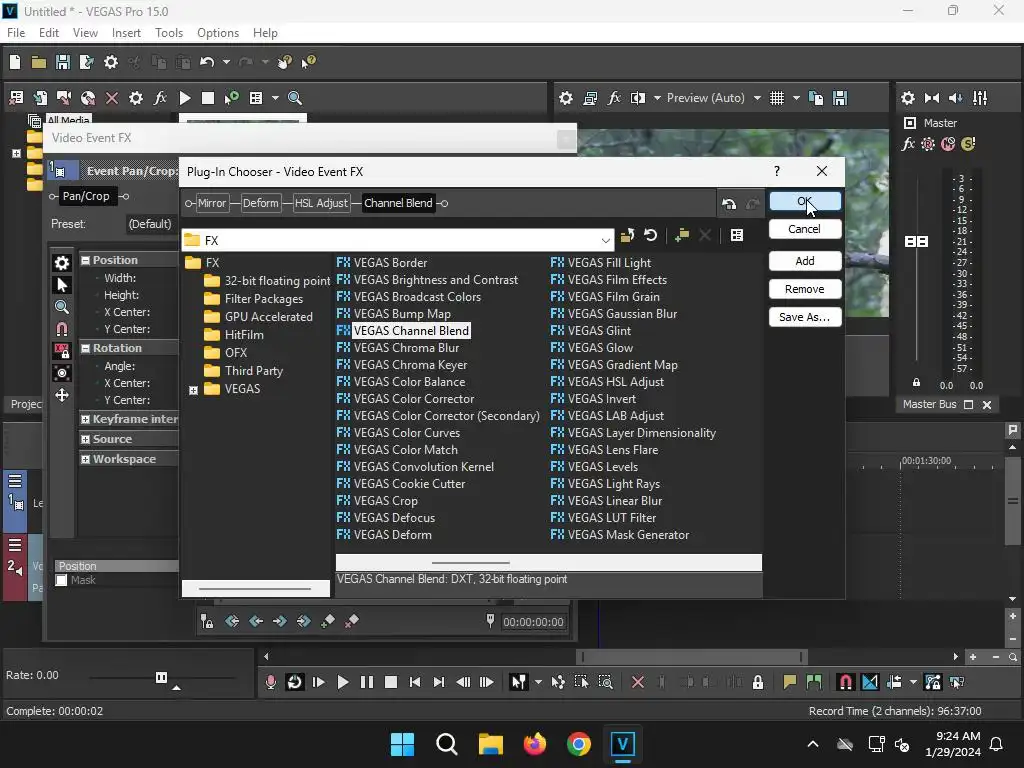The image size is (1024, 768).
Task: Open the Edit menu
Action: coord(49,33)
